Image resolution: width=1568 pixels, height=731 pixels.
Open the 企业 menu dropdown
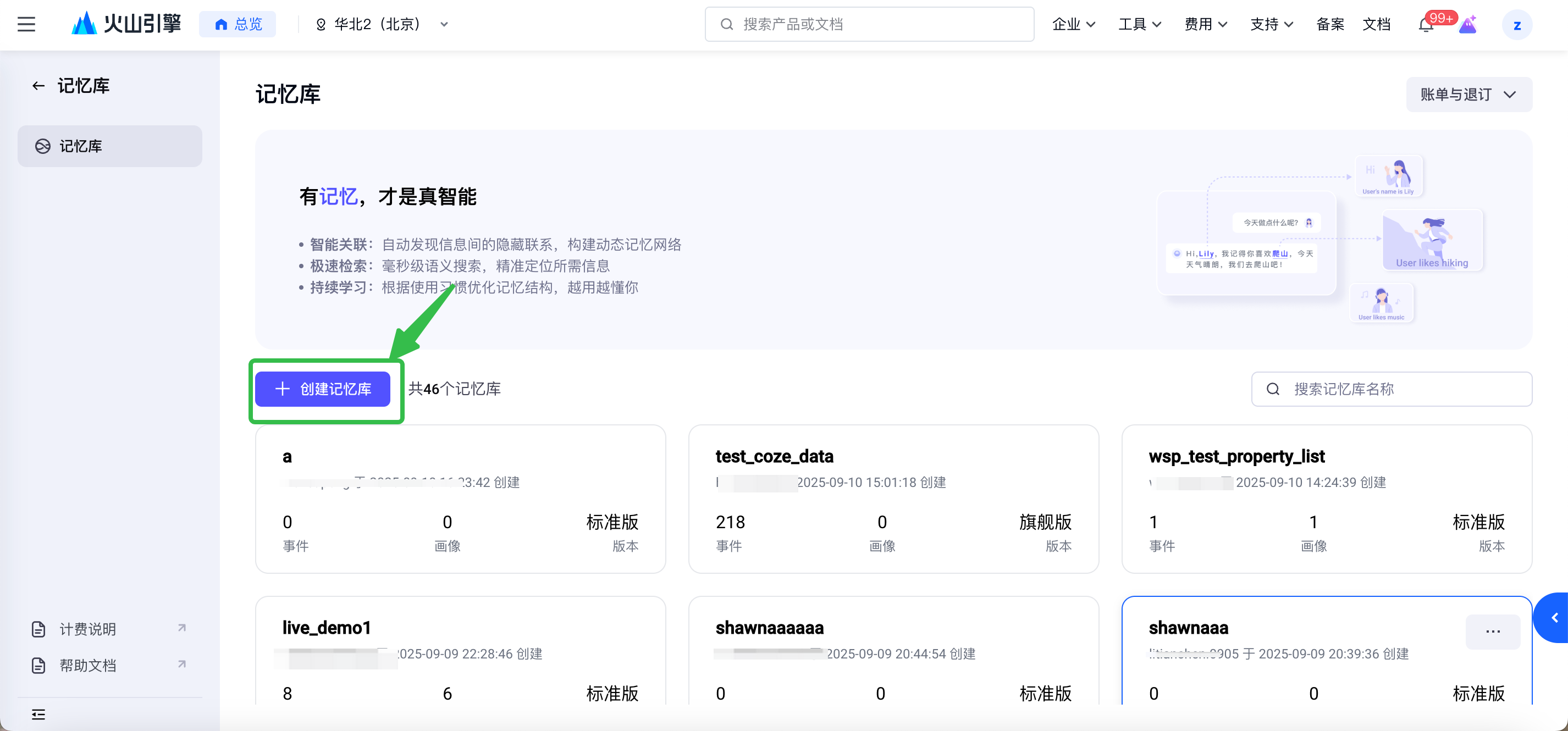pos(1074,24)
